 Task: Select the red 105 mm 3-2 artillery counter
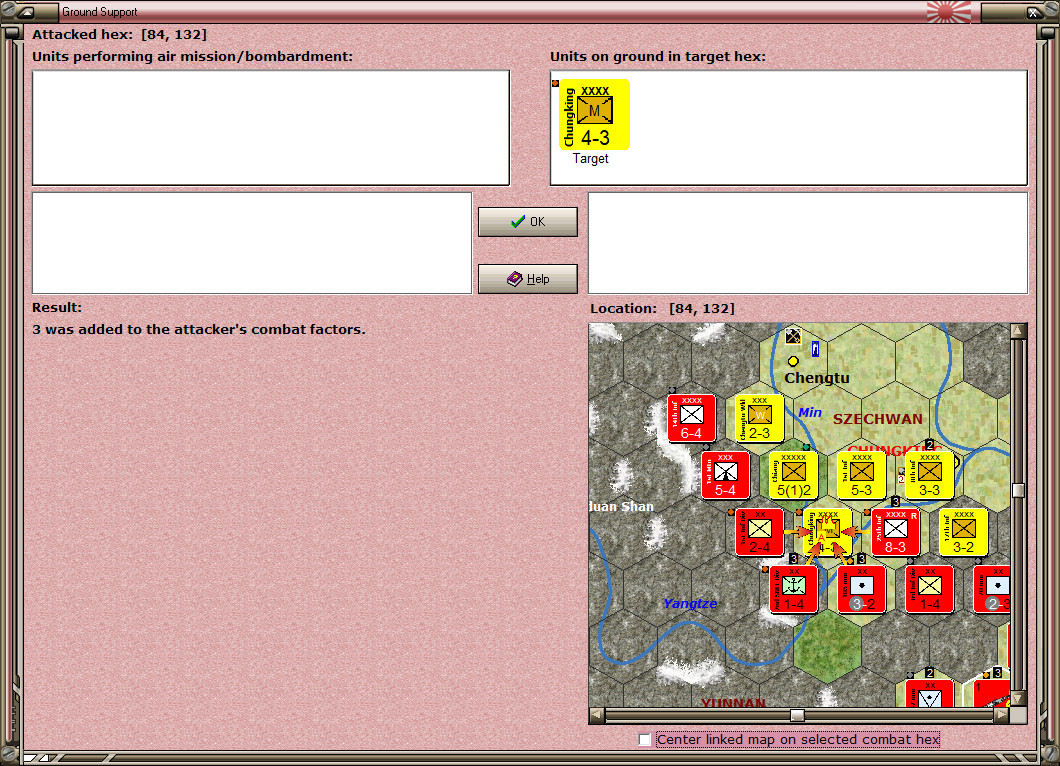(x=861, y=590)
